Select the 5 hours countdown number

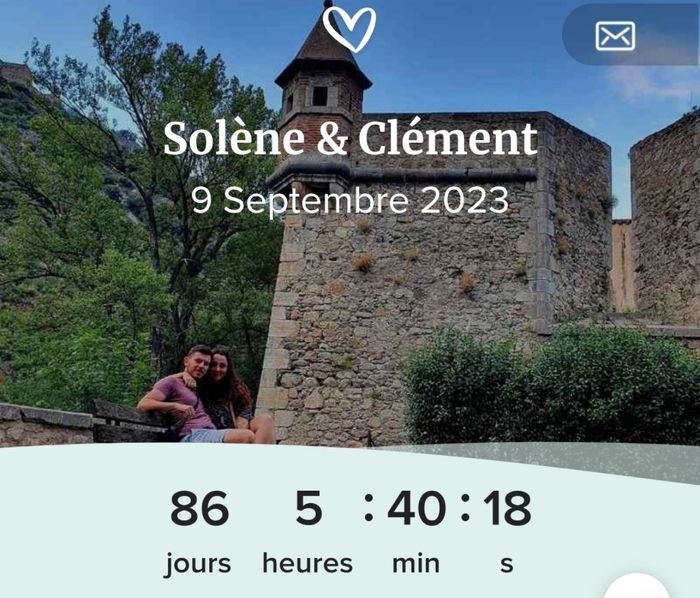(308, 508)
